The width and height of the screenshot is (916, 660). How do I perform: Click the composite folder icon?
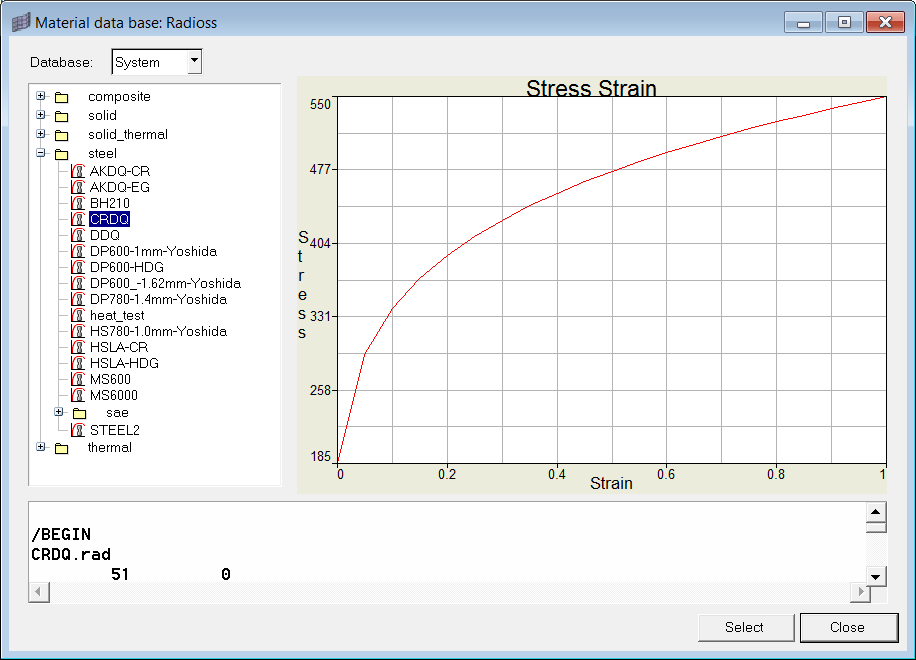61,97
